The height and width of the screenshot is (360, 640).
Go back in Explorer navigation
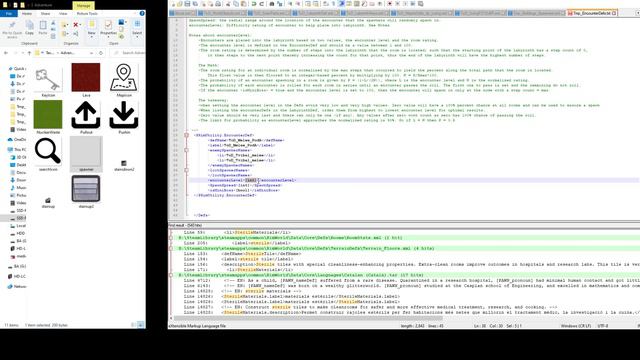(x=6, y=53)
